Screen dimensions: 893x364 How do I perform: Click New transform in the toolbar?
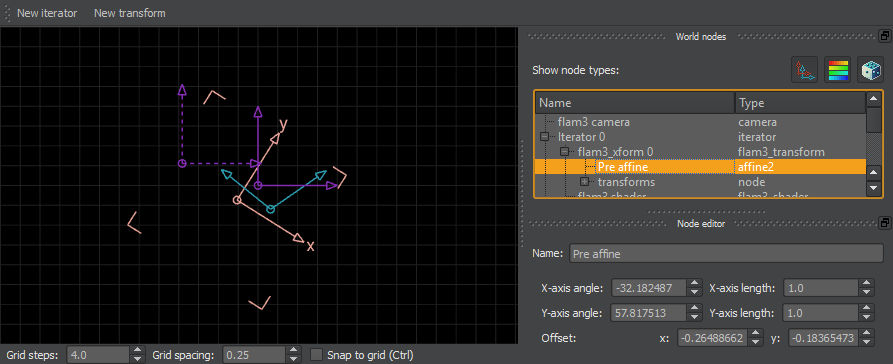point(129,13)
